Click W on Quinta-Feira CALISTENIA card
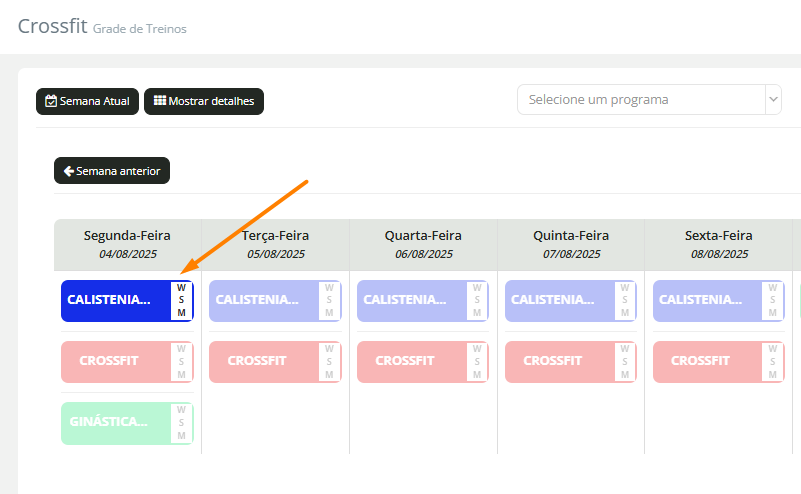The width and height of the screenshot is (801, 494). pyautogui.click(x=625, y=288)
